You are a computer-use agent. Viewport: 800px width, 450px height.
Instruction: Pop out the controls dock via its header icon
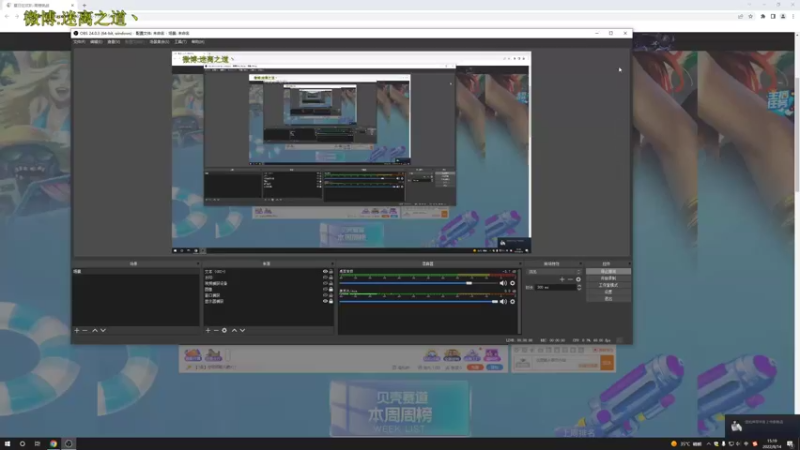click(629, 264)
